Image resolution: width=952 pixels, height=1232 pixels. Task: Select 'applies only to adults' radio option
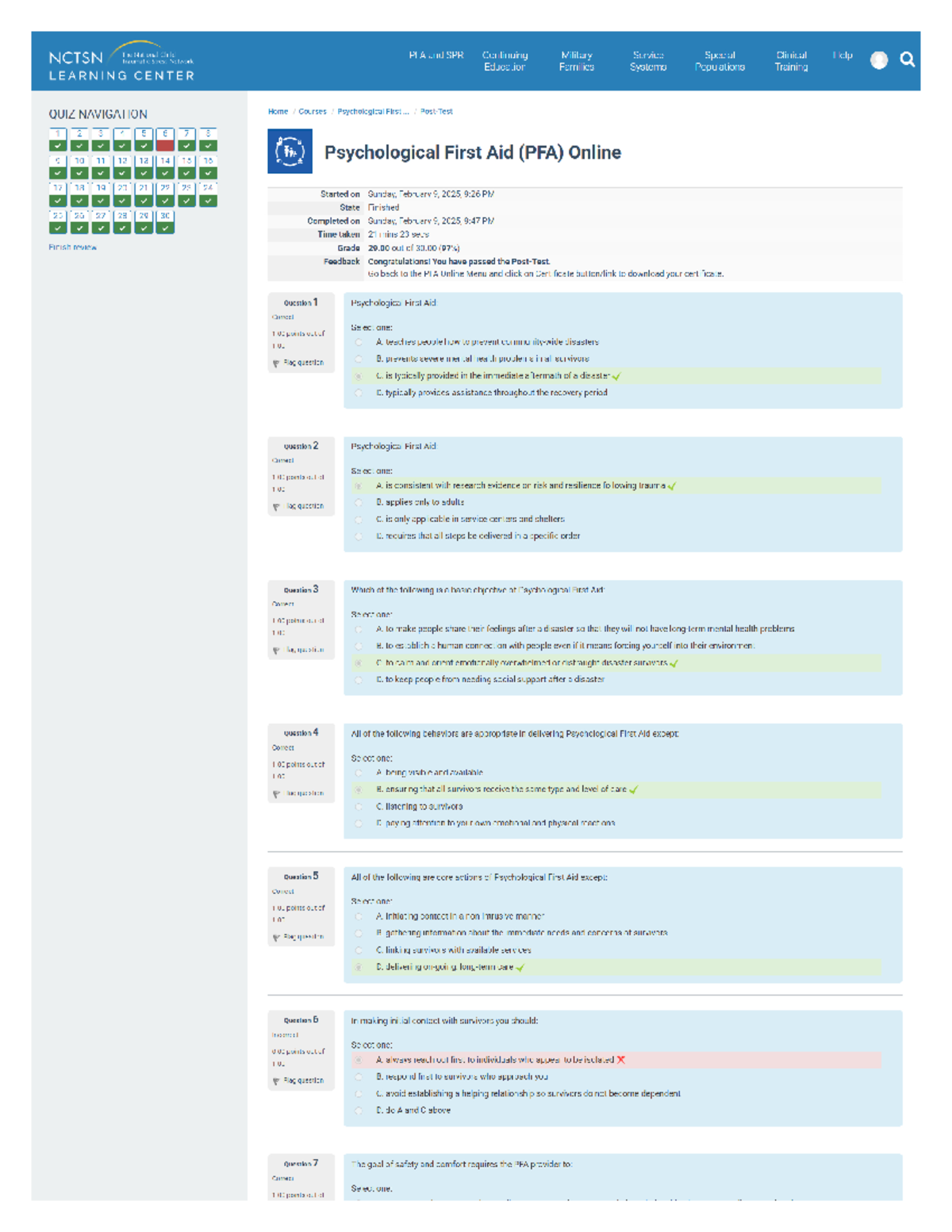pos(359,503)
